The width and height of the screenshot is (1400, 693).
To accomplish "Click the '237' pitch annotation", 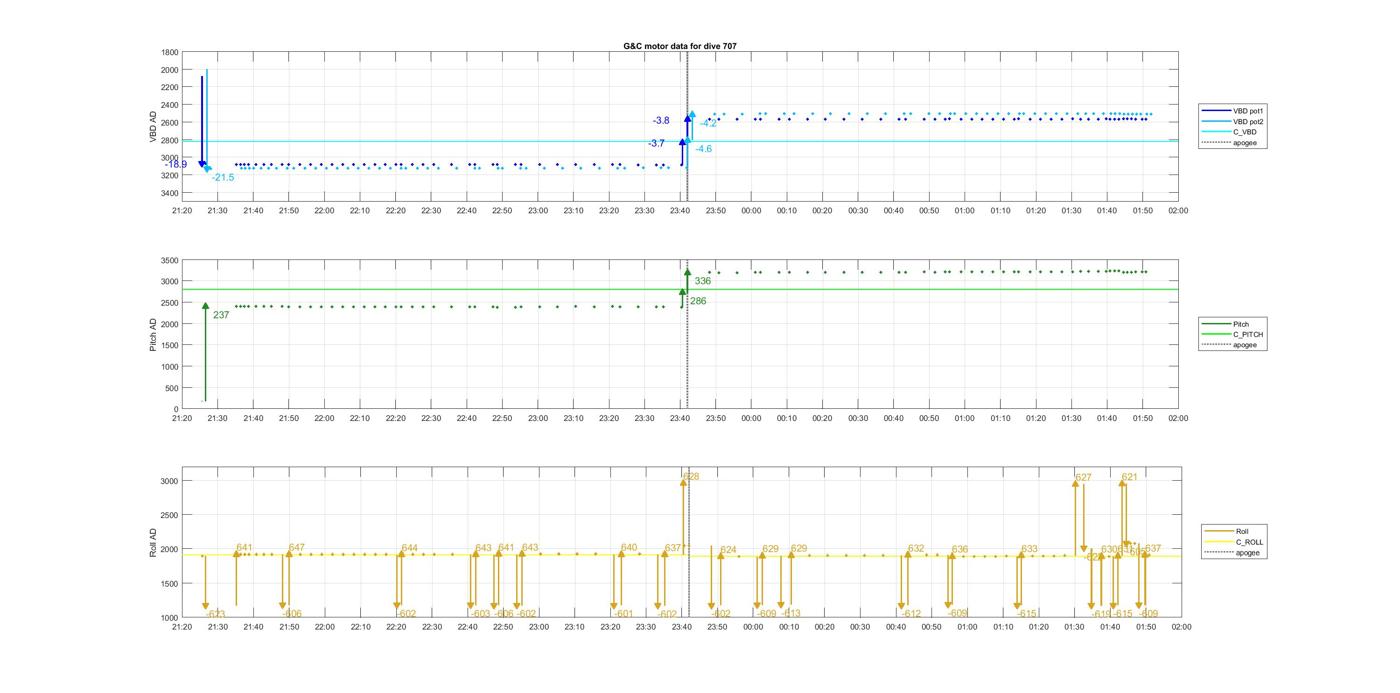I will click(x=221, y=315).
